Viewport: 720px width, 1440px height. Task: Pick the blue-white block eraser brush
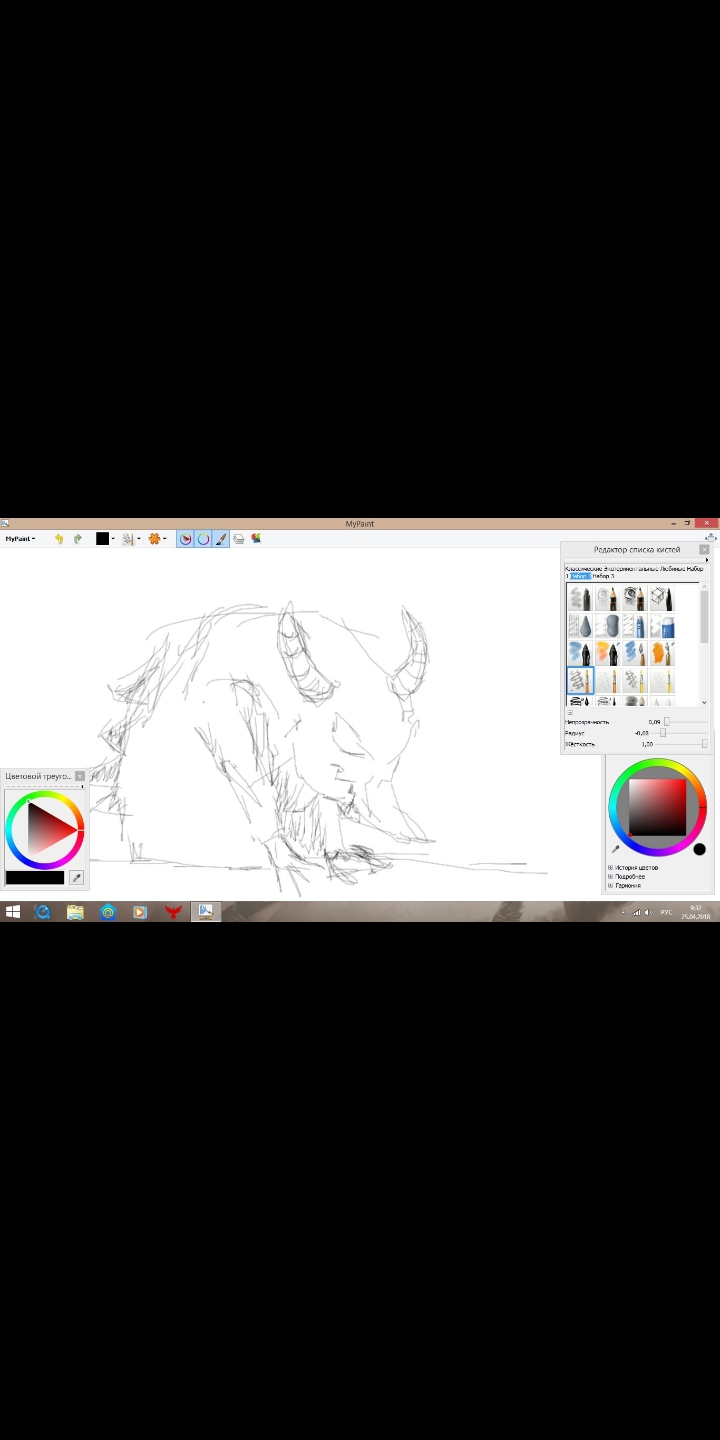point(662,626)
